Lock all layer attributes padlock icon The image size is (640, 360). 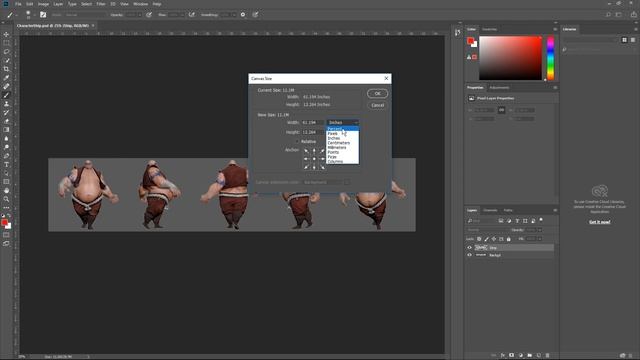click(509, 239)
